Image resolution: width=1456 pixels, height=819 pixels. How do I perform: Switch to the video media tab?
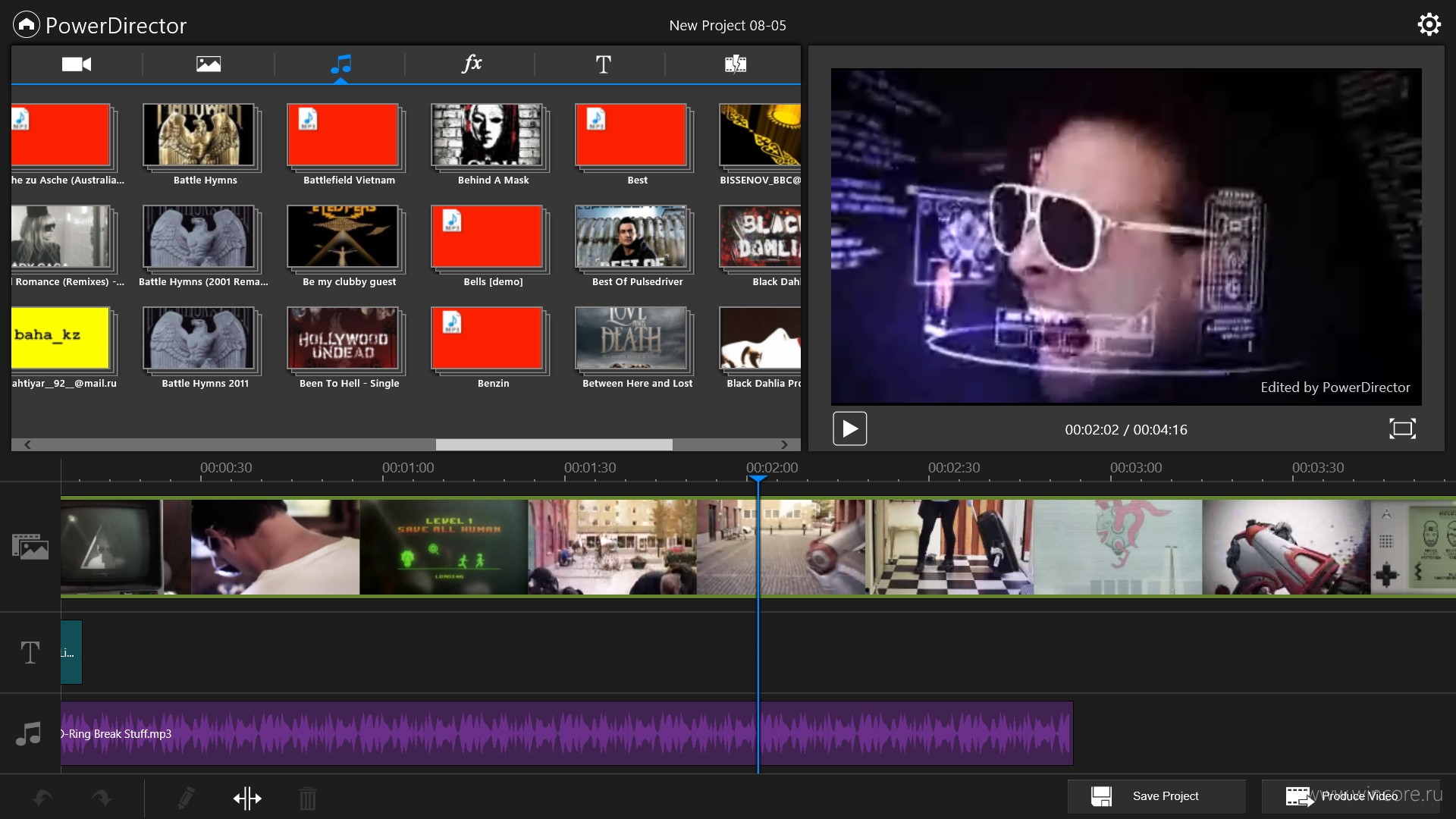(77, 64)
